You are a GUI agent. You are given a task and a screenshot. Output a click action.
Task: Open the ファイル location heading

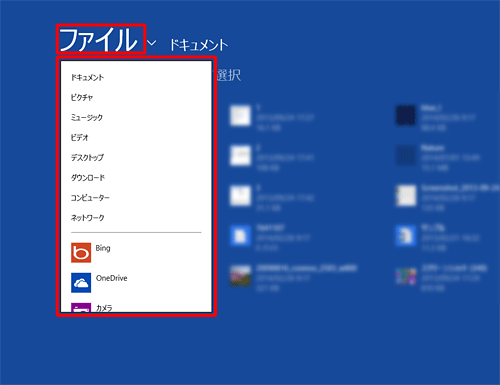(x=99, y=40)
